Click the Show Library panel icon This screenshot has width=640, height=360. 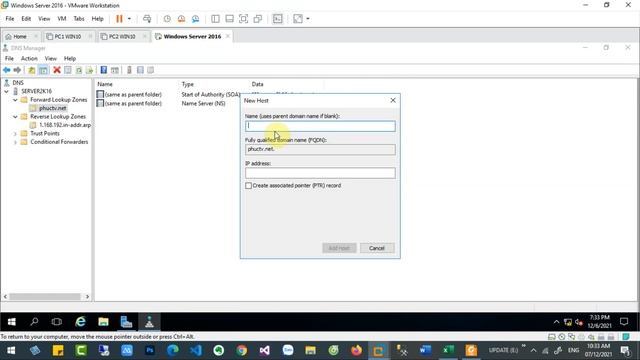(215, 19)
